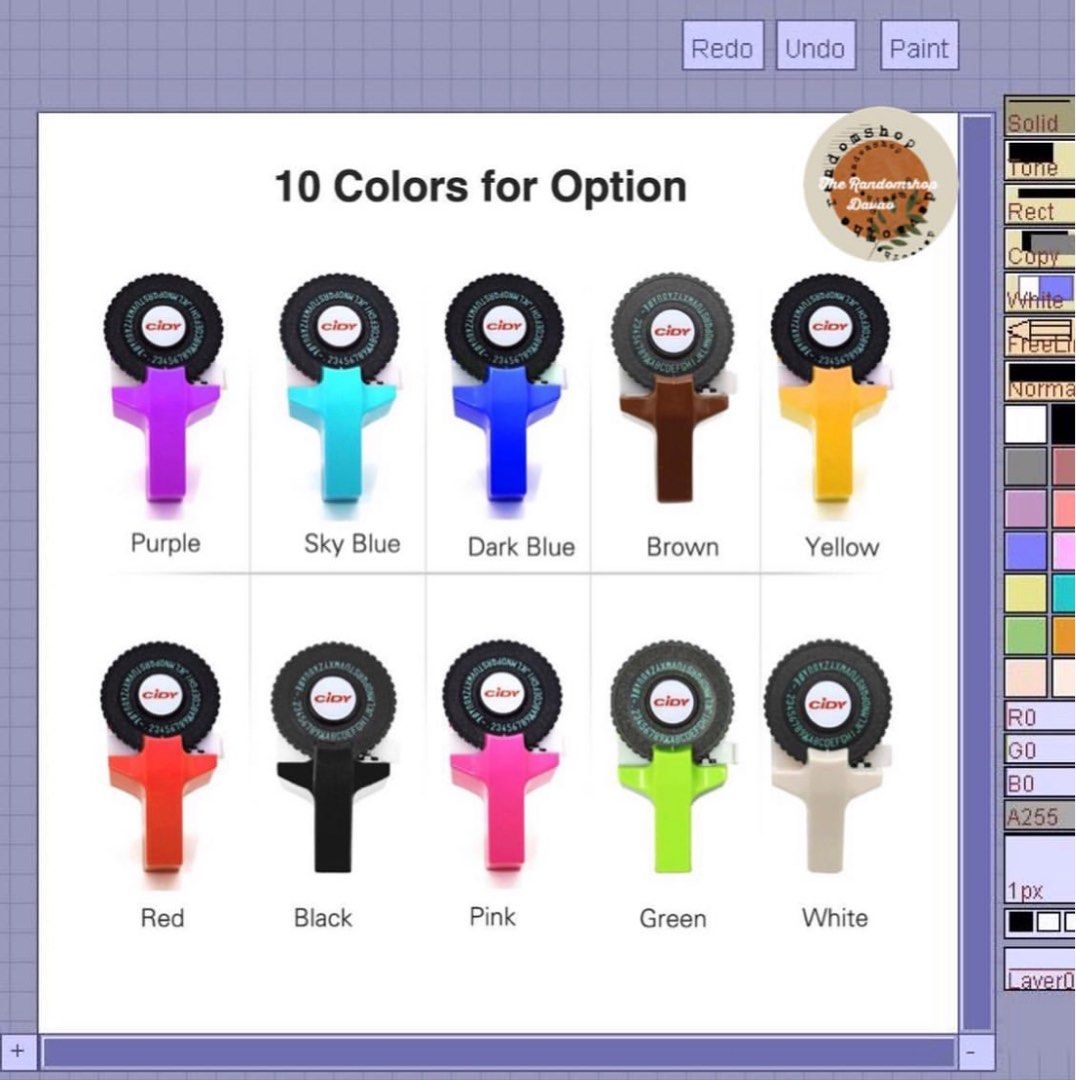Open the Layer0 layer selector

(1040, 970)
